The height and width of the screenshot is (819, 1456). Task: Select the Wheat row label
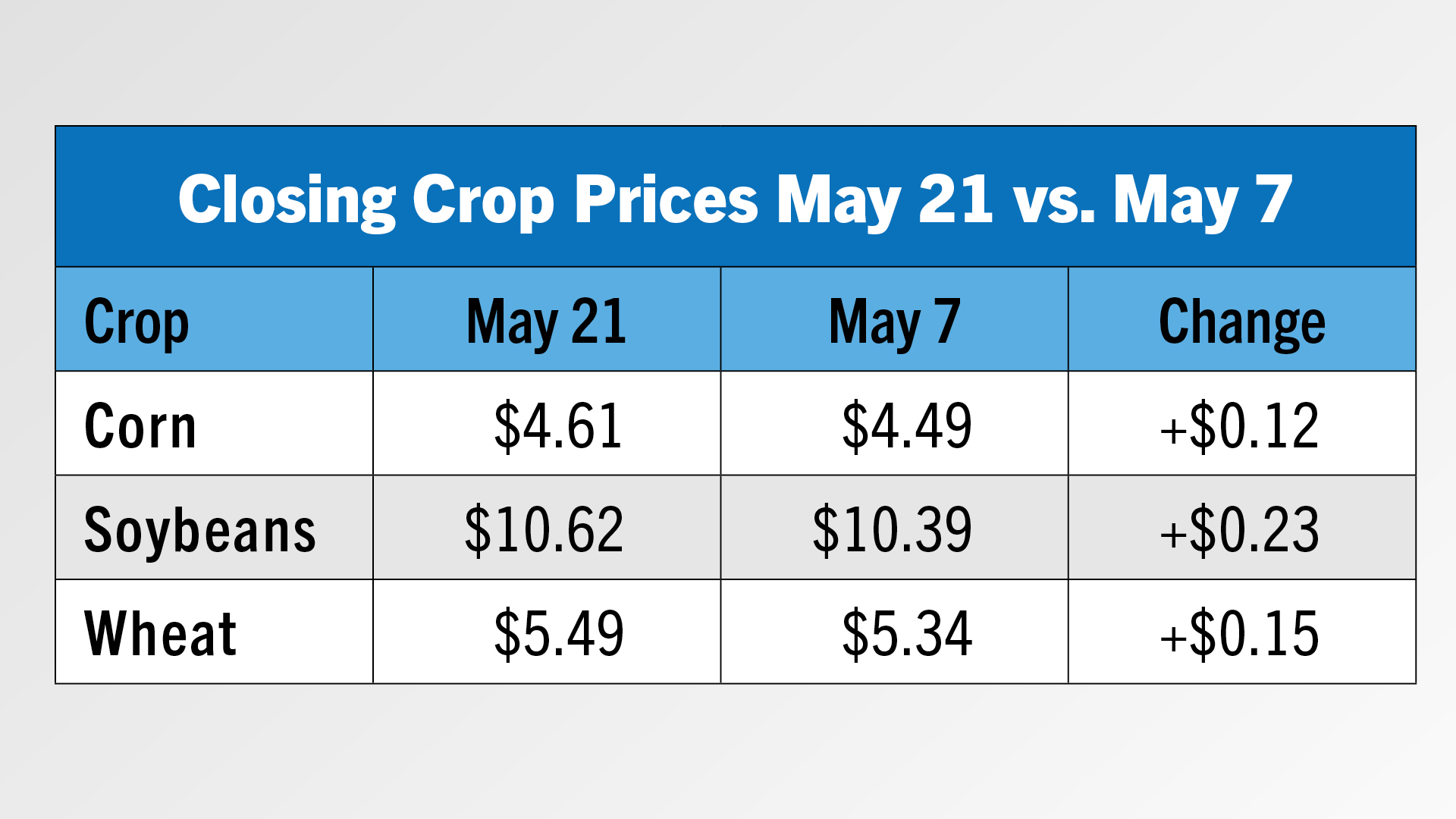pos(160,633)
